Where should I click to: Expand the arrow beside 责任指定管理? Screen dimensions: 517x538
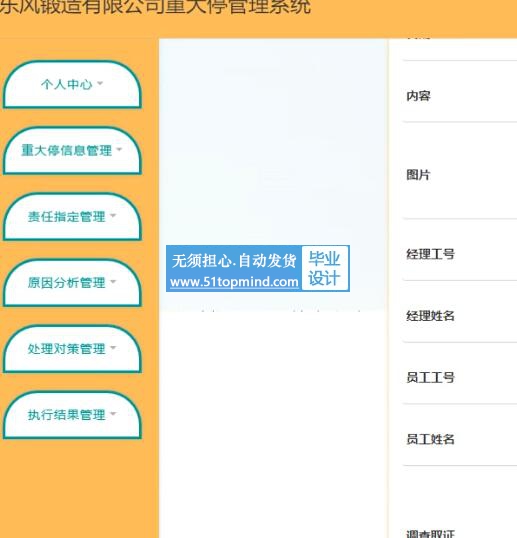pyautogui.click(x=113, y=216)
